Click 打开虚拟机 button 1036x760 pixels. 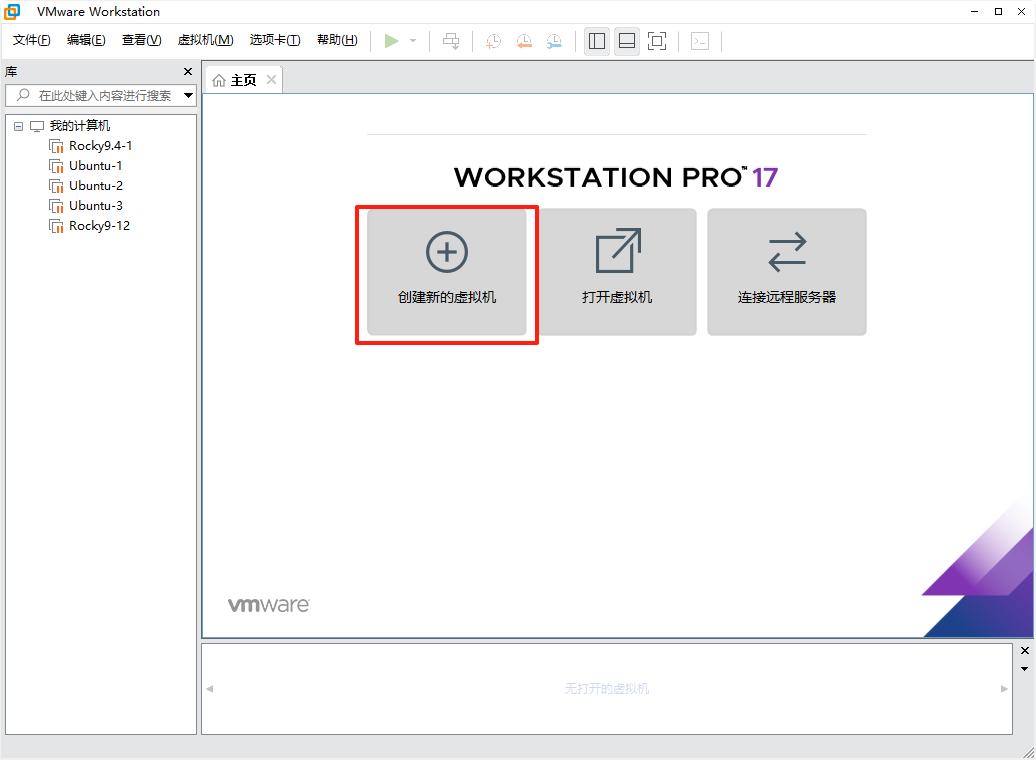pyautogui.click(x=617, y=272)
